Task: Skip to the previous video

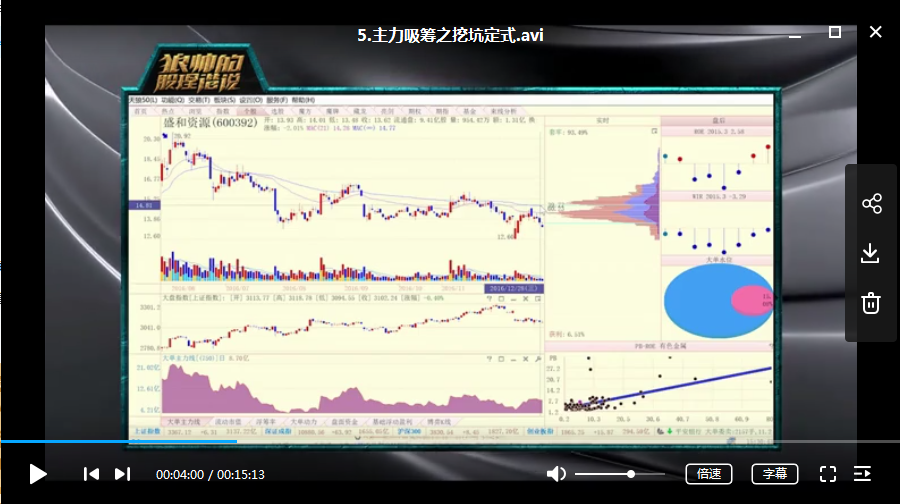Action: 91,474
